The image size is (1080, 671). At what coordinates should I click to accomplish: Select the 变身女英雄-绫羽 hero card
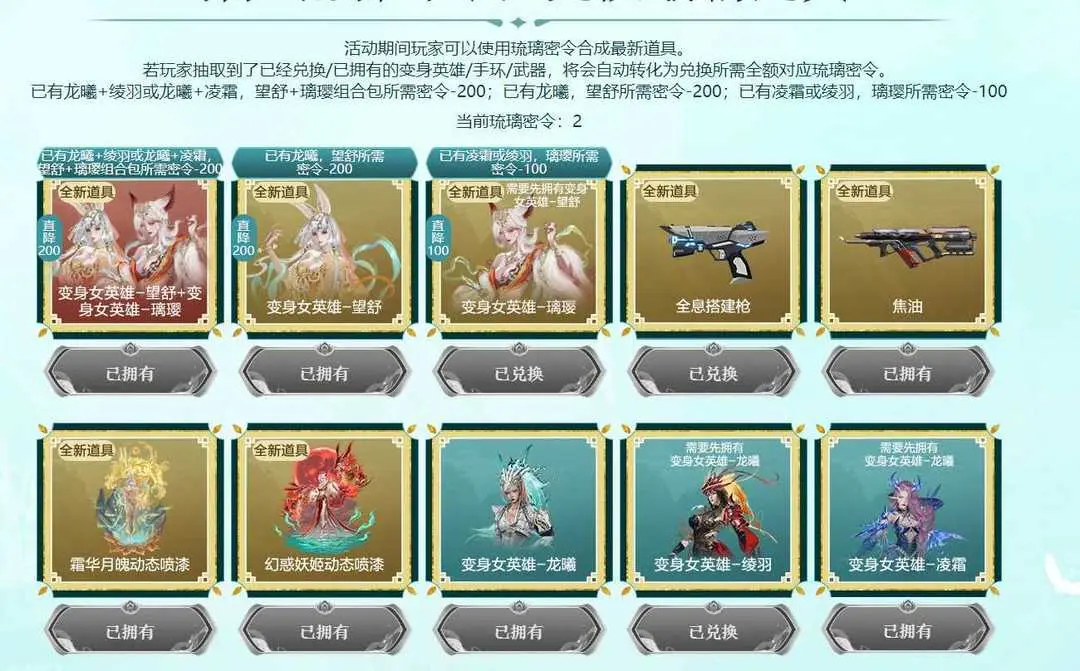(x=713, y=510)
